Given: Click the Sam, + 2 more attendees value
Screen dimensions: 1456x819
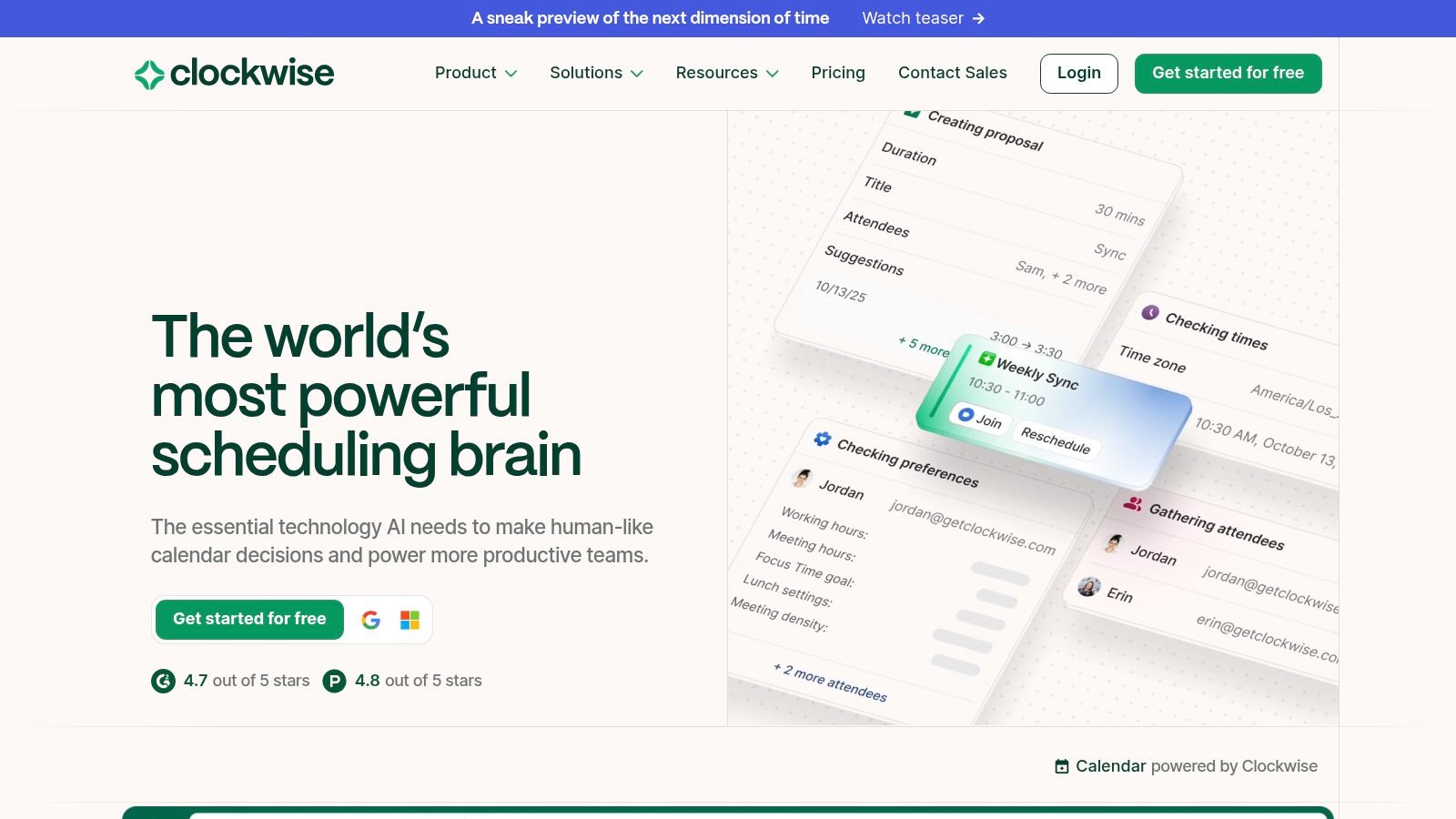Looking at the screenshot, I should click(x=1061, y=277).
